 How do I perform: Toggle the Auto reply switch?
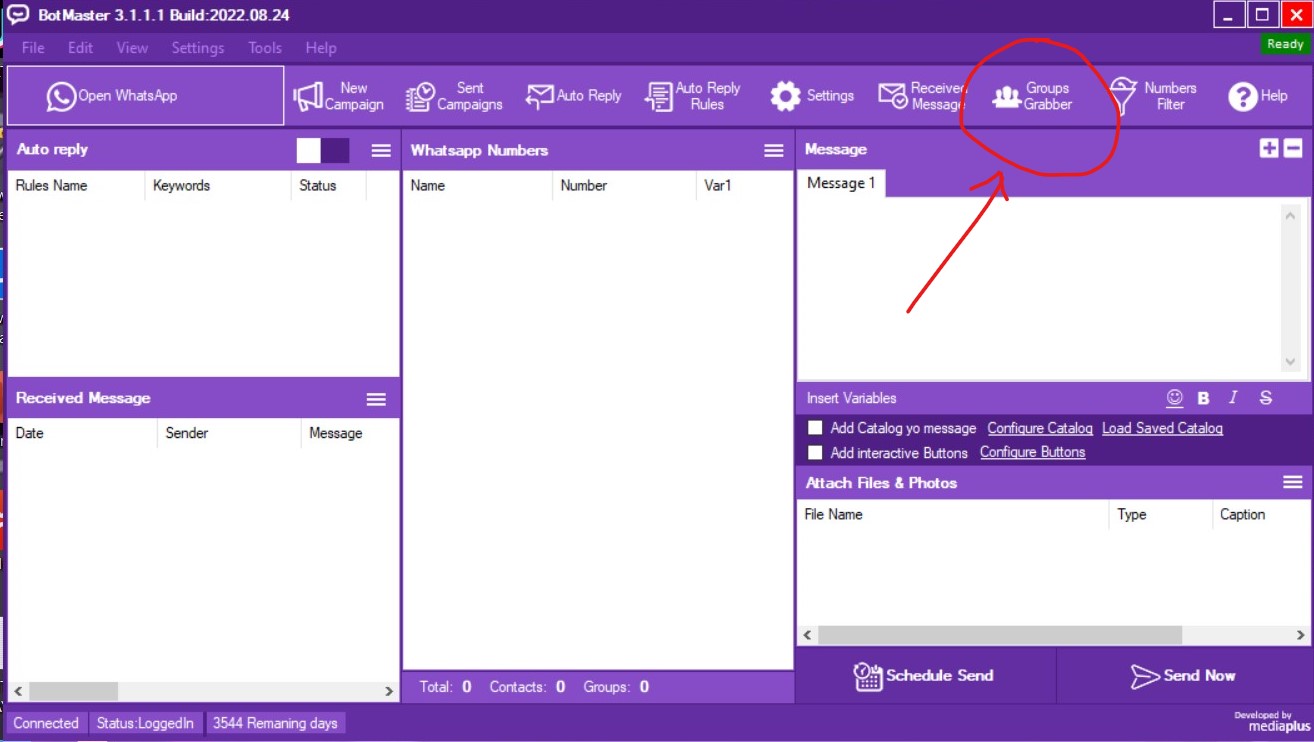[323, 150]
